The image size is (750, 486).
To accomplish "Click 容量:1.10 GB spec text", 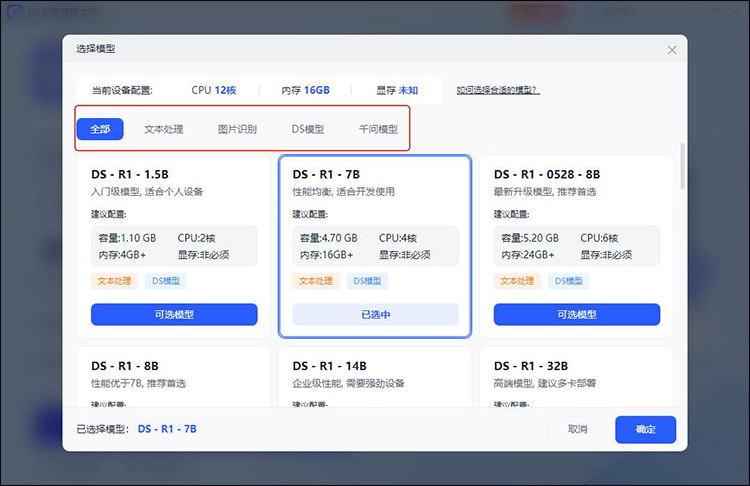I will pos(127,238).
